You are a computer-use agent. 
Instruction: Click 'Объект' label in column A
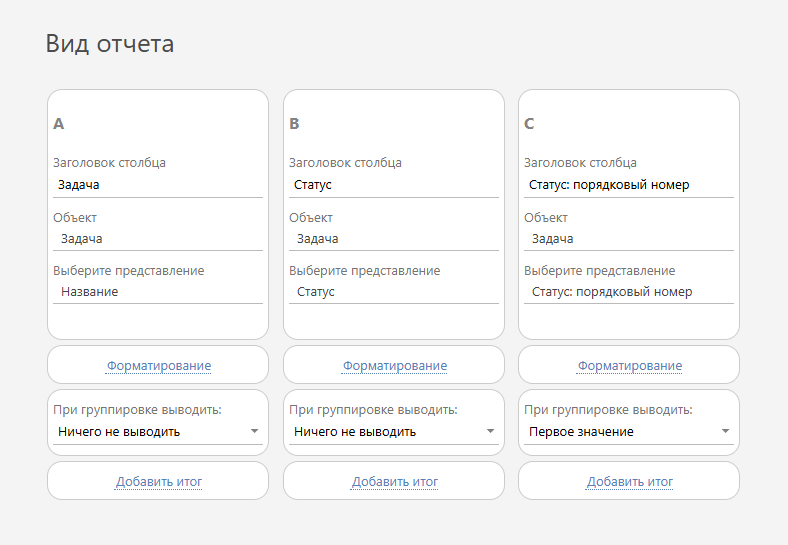point(75,218)
